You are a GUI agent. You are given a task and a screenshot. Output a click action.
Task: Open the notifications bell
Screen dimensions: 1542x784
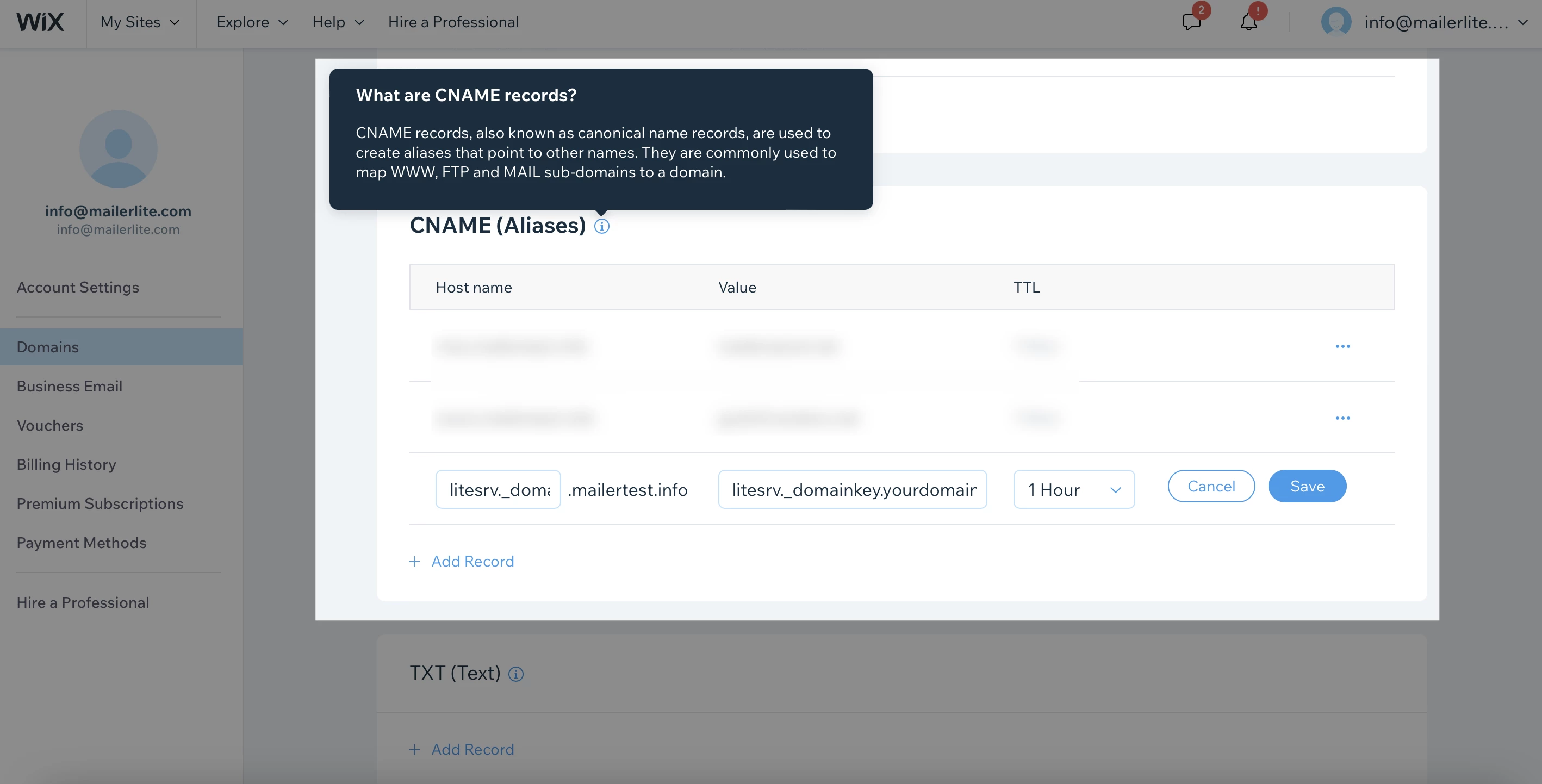tap(1249, 22)
